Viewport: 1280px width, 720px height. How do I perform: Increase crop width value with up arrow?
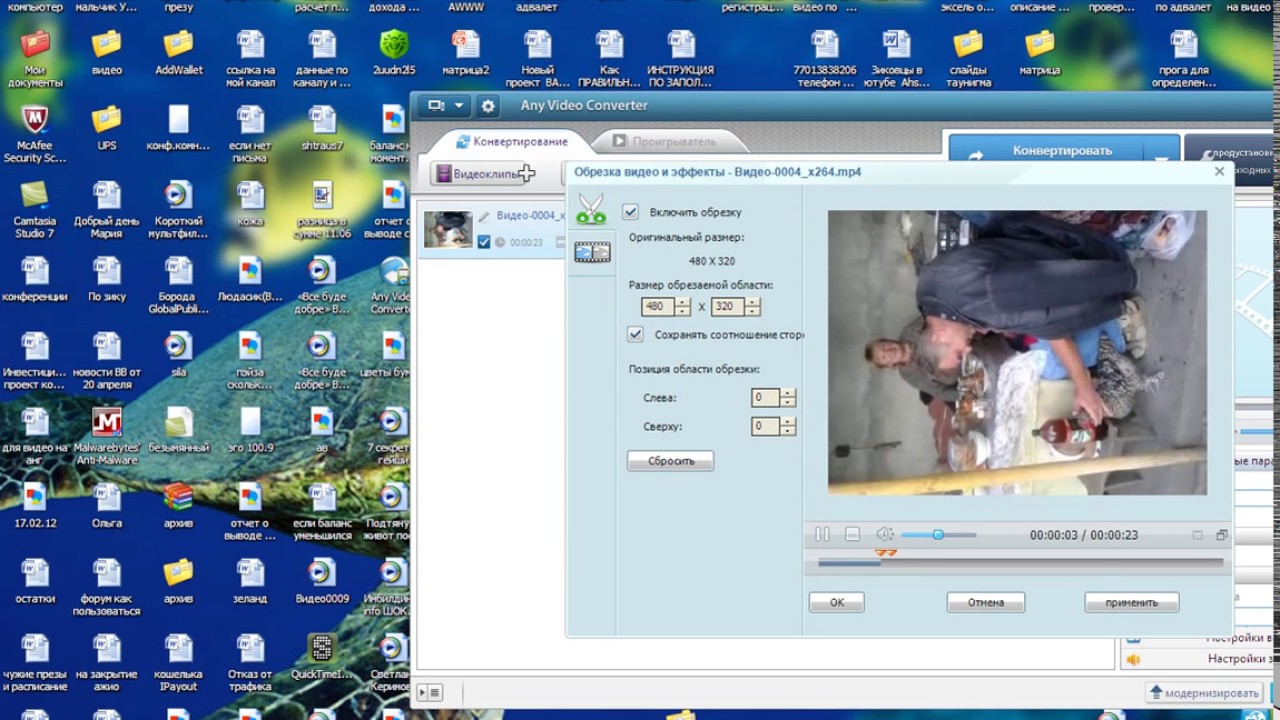point(684,303)
